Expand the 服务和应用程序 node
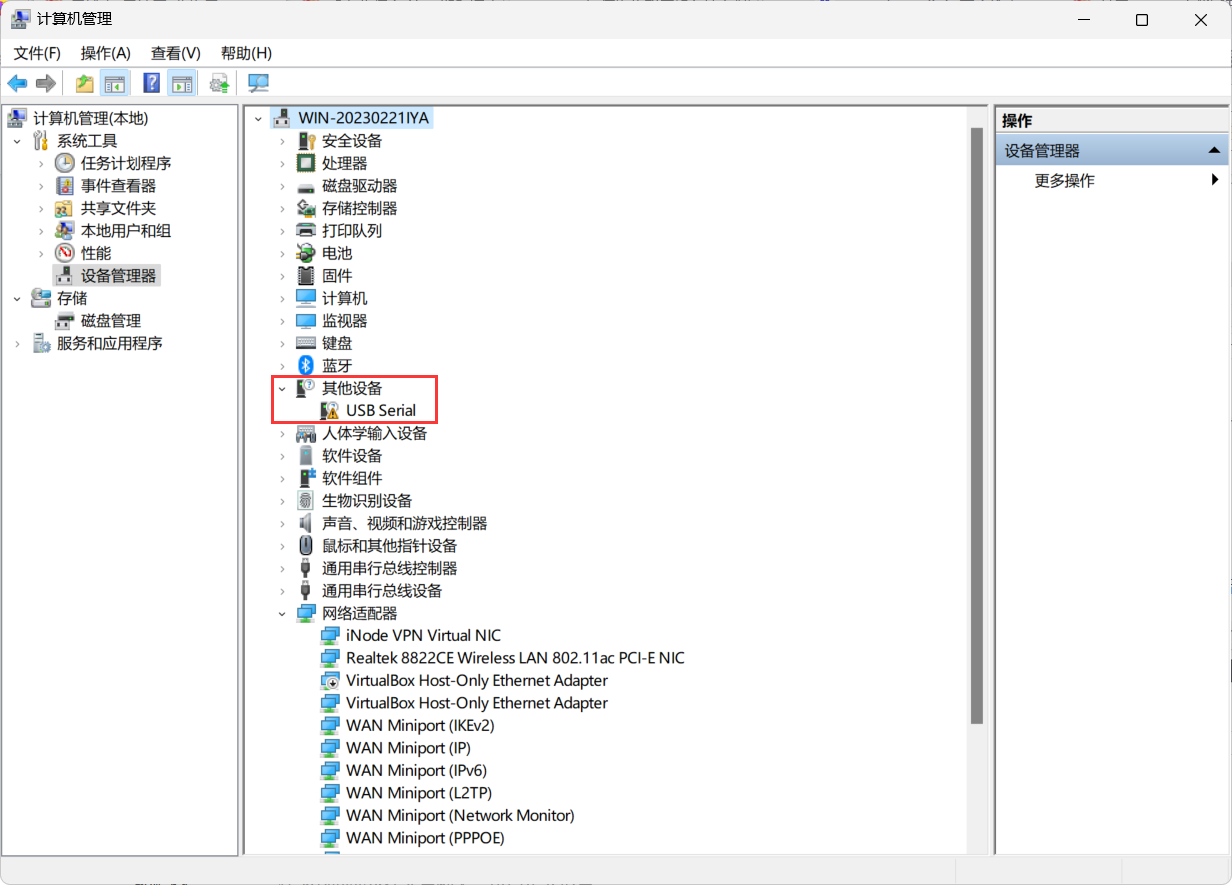The width and height of the screenshot is (1232, 885). click(x=17, y=343)
